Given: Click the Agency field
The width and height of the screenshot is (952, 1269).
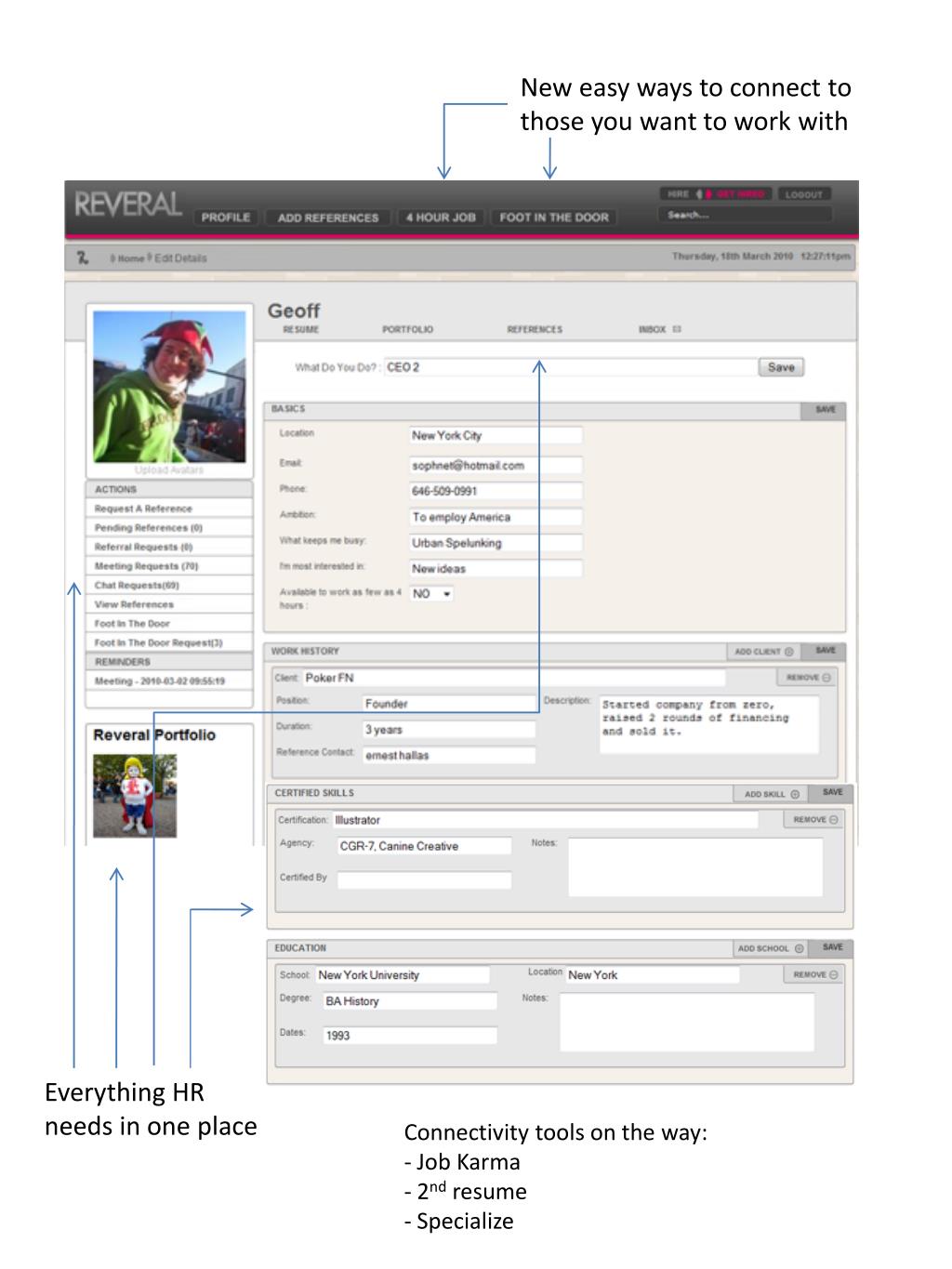Looking at the screenshot, I should coord(424,846).
